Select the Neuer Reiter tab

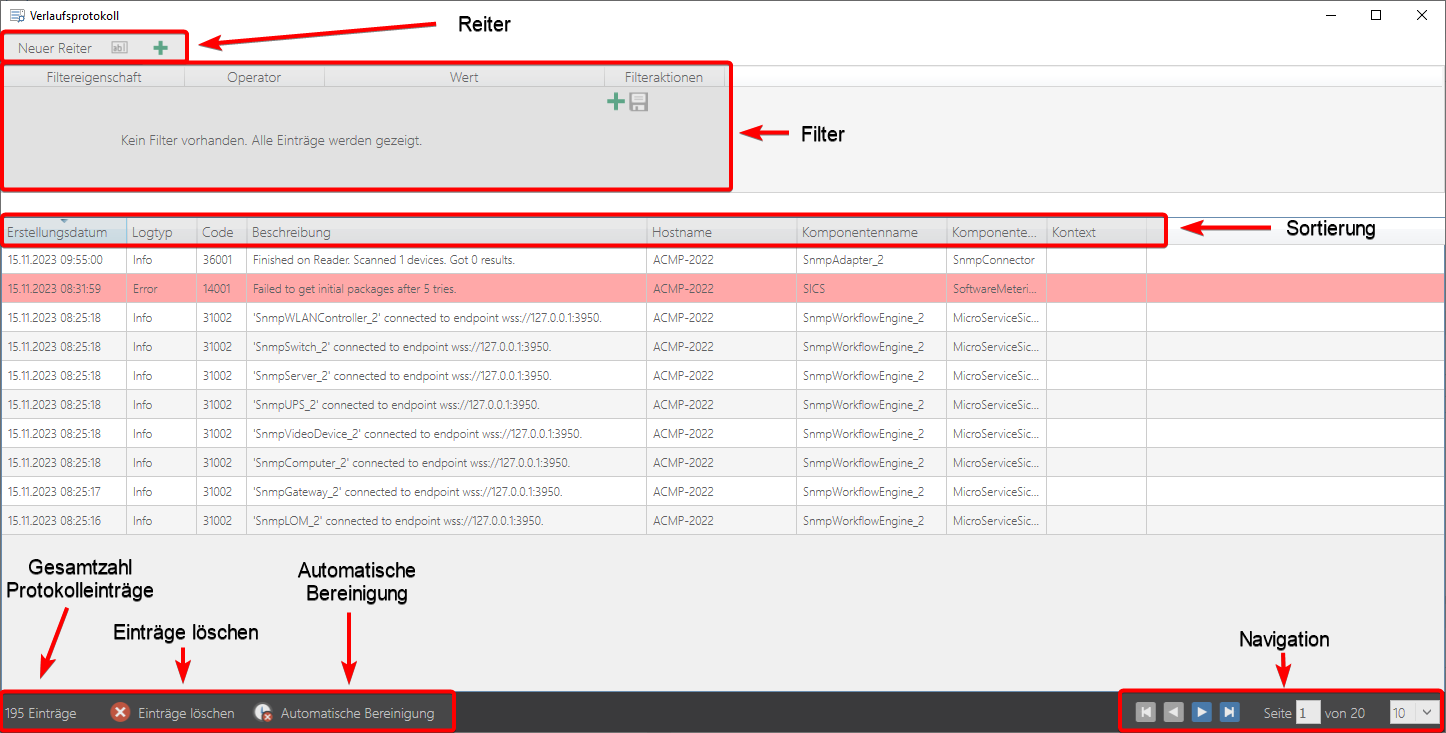click(x=55, y=48)
